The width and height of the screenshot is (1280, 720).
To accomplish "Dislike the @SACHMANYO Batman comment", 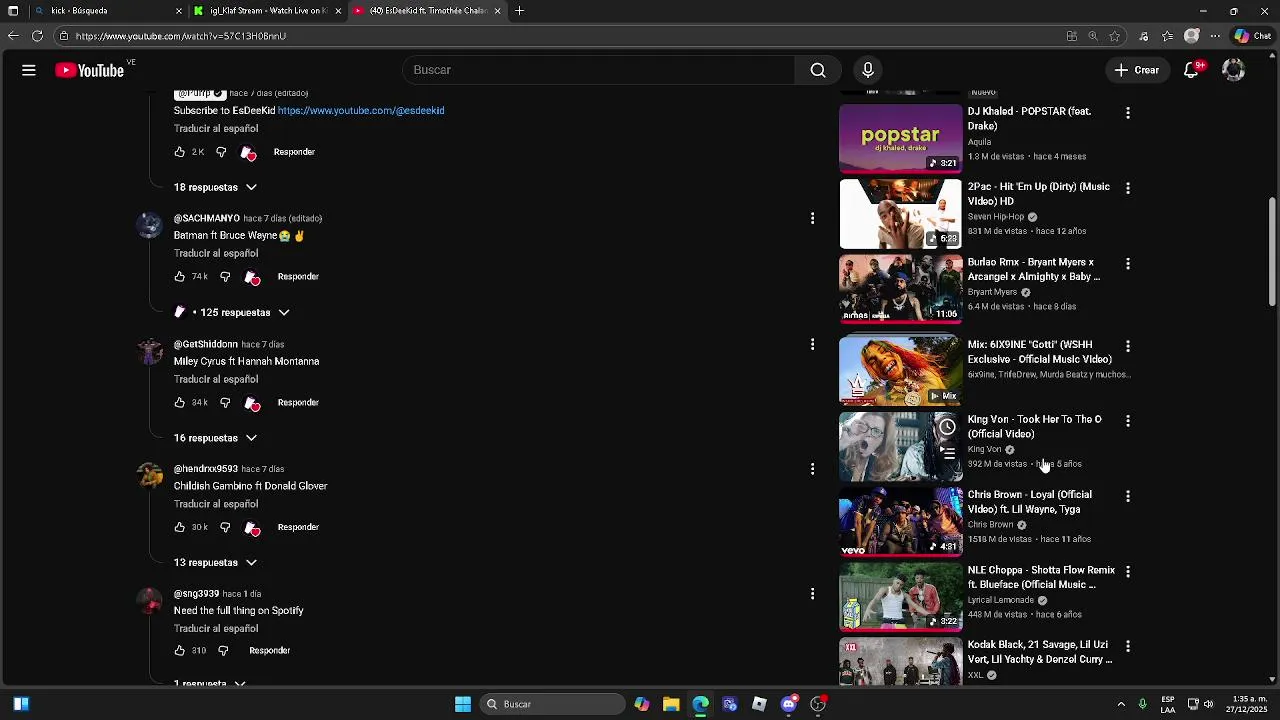I will 225,277.
